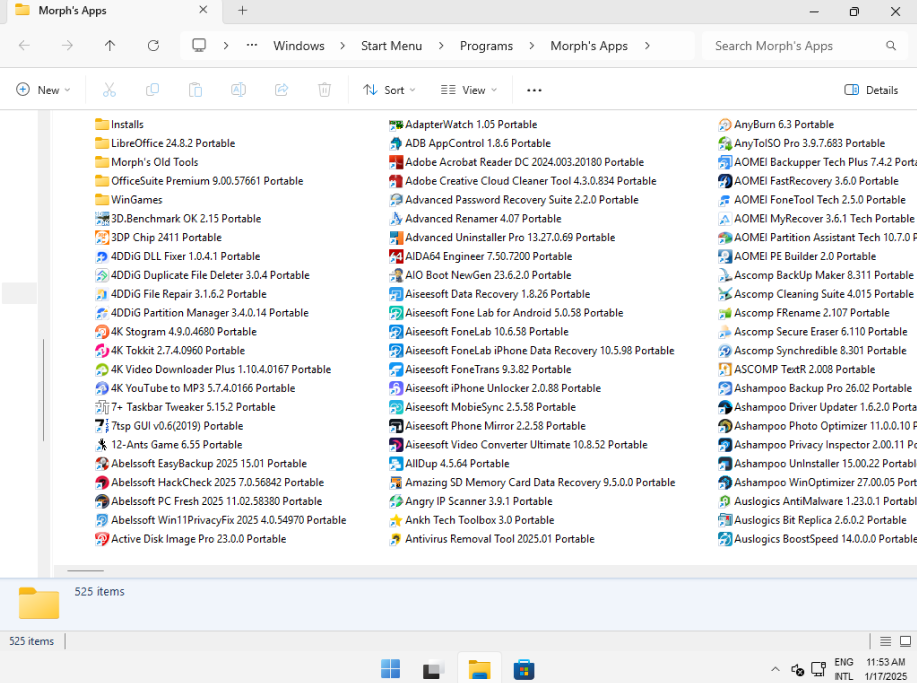Screen dimensions: 917x683
Task: Click the Ashampoo Photo Optimizer icon
Action: click(725, 426)
